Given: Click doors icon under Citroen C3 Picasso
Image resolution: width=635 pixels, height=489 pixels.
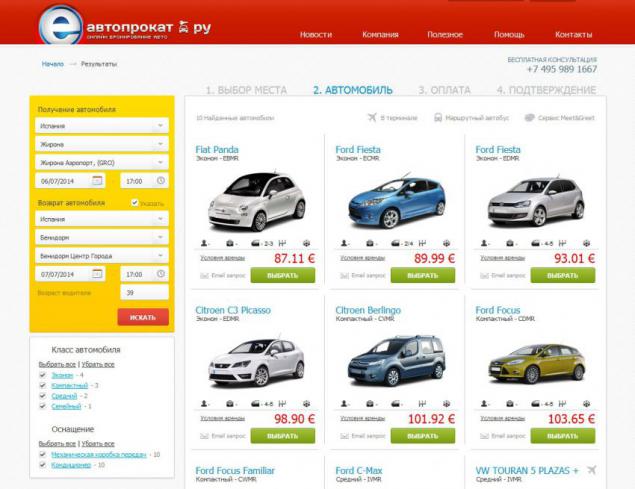Looking at the screenshot, I should click(x=255, y=404).
